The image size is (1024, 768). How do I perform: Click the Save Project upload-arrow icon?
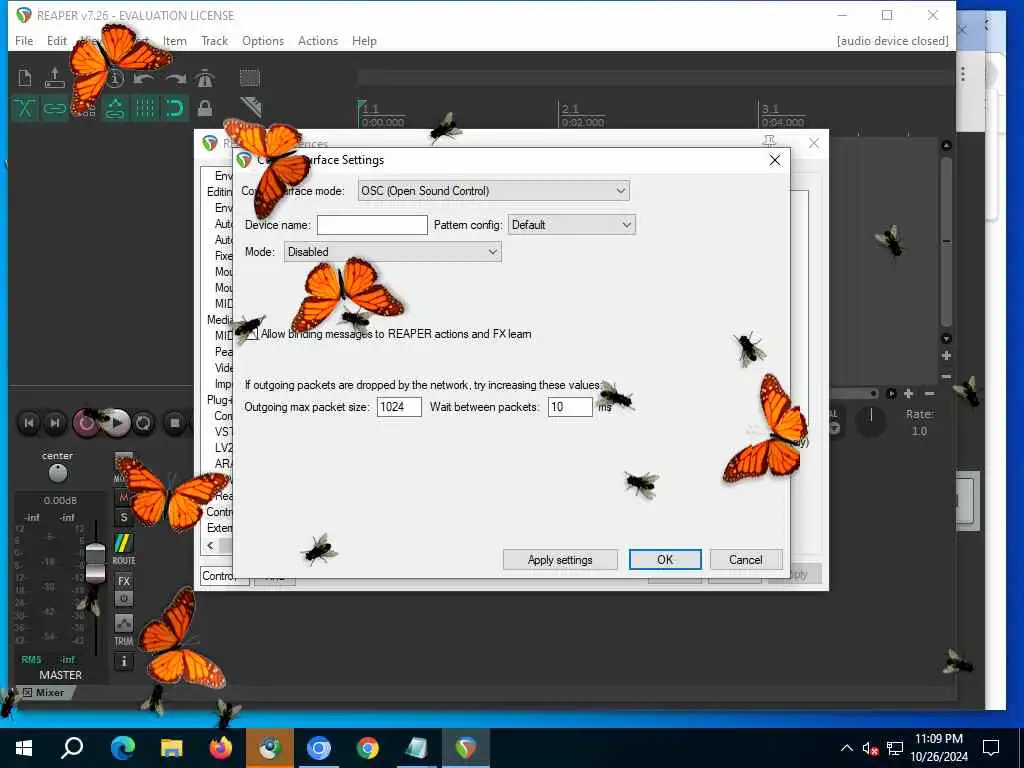(55, 78)
